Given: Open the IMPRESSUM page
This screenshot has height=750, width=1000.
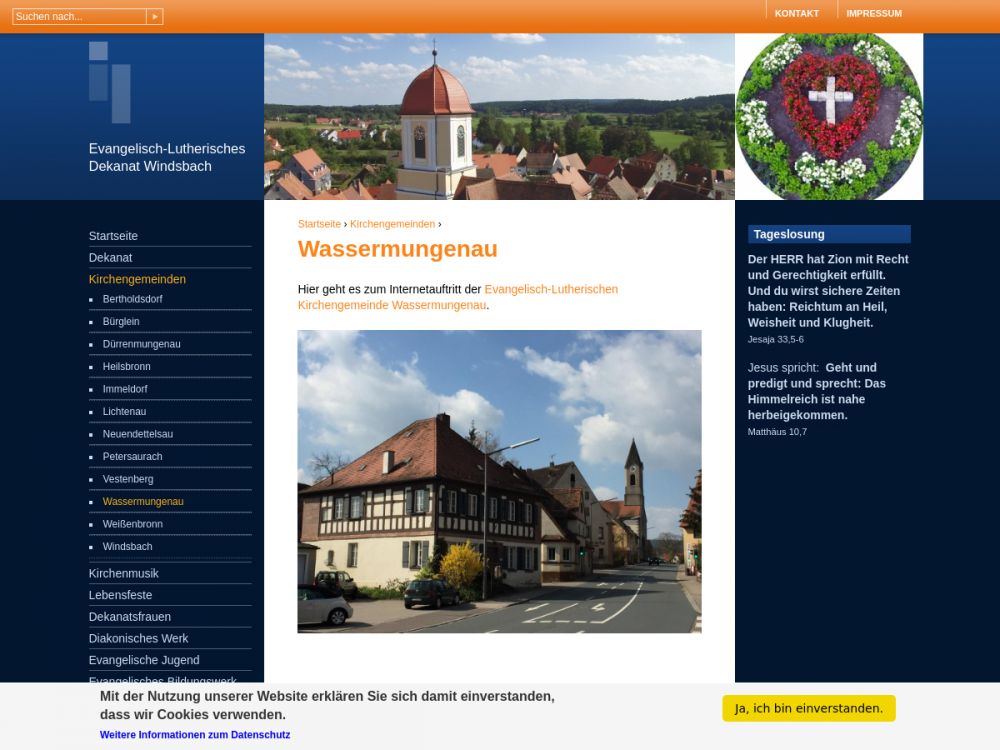Looking at the screenshot, I should point(873,13).
